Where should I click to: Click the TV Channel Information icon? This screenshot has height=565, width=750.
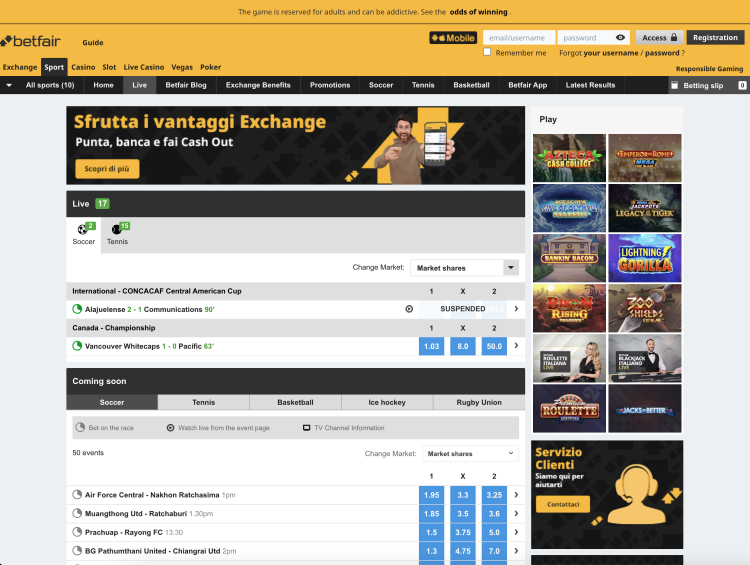pos(307,428)
